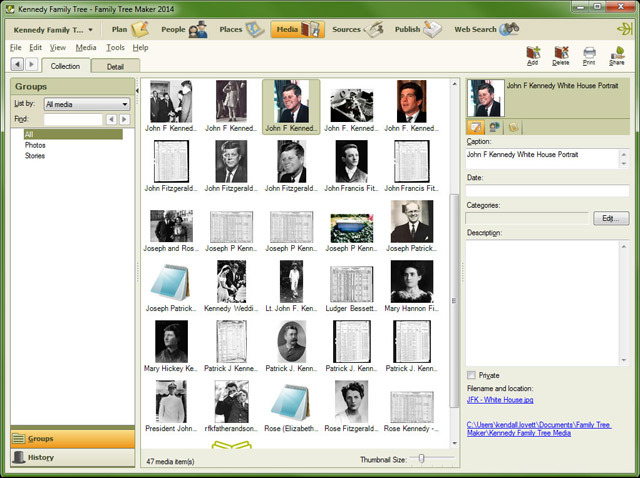Click the back navigation arrow
640x478 pixels.
17,64
